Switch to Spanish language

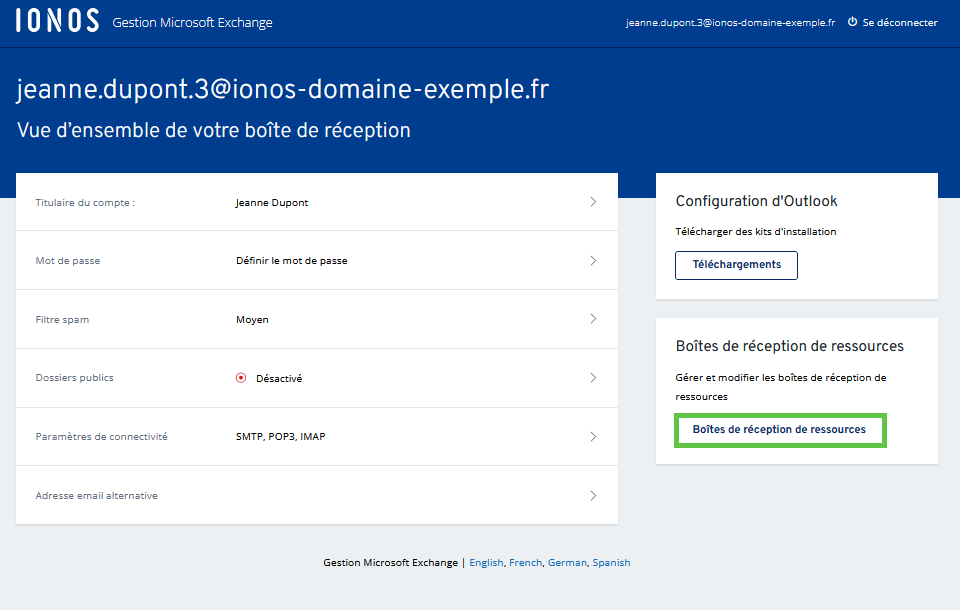tap(611, 563)
